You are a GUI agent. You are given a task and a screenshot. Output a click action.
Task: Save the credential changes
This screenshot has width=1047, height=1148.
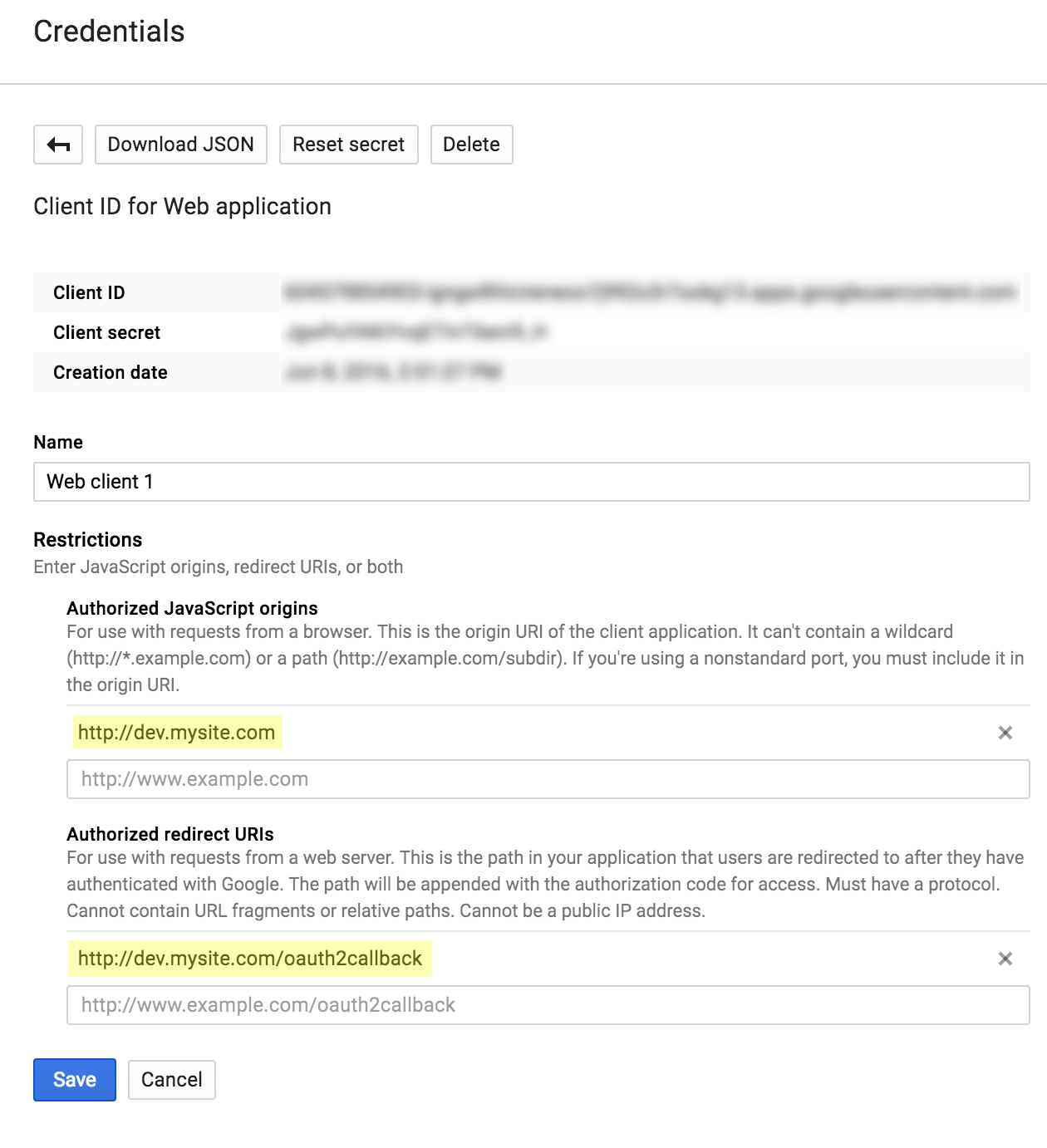[74, 1079]
